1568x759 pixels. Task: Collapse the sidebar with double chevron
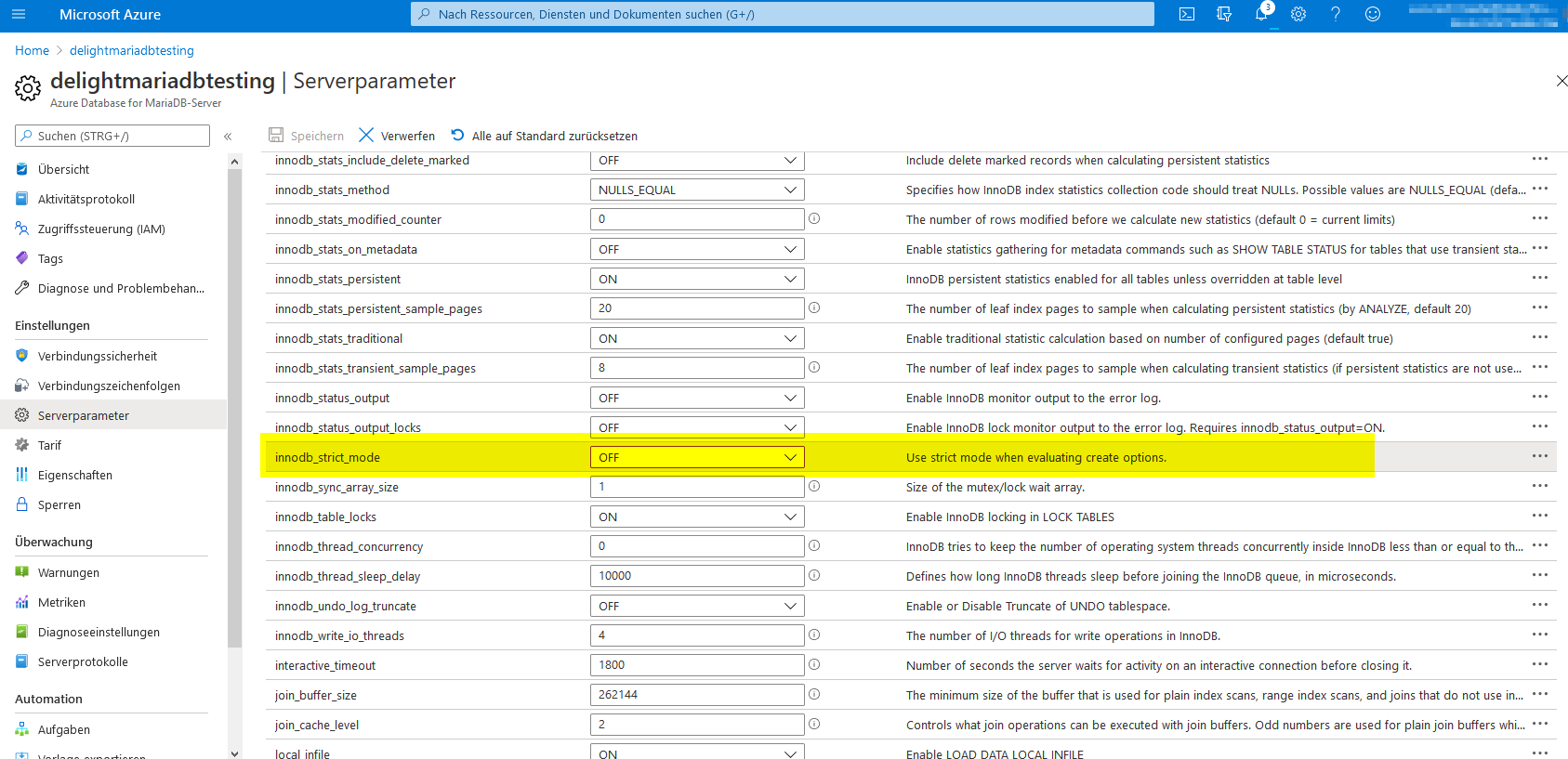coord(228,137)
